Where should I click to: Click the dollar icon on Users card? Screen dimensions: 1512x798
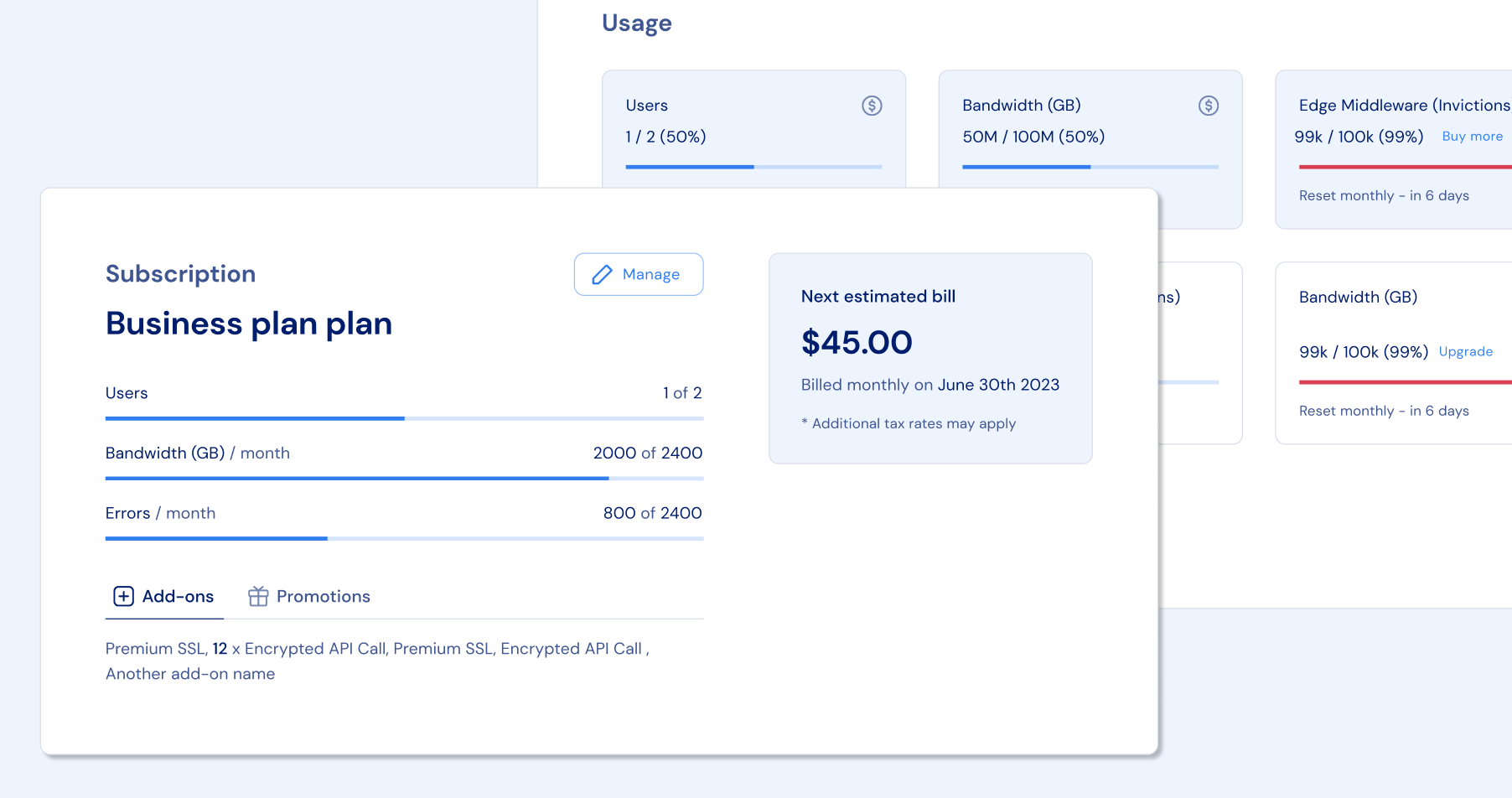(872, 106)
